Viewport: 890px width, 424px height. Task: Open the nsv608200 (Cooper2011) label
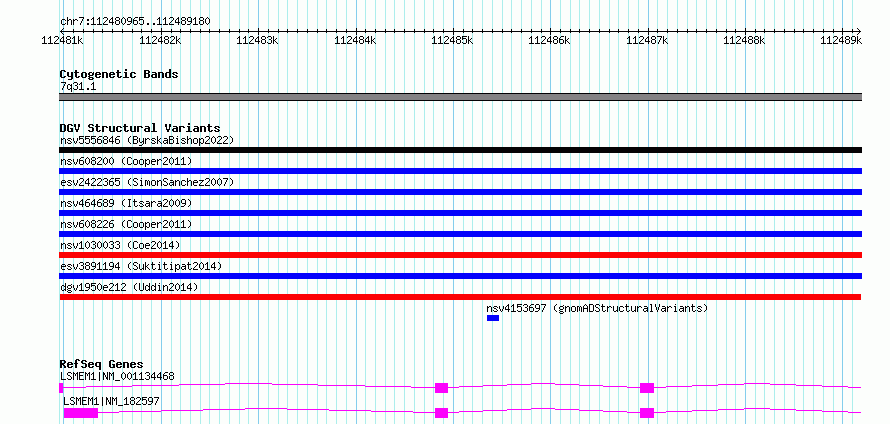coord(126,161)
